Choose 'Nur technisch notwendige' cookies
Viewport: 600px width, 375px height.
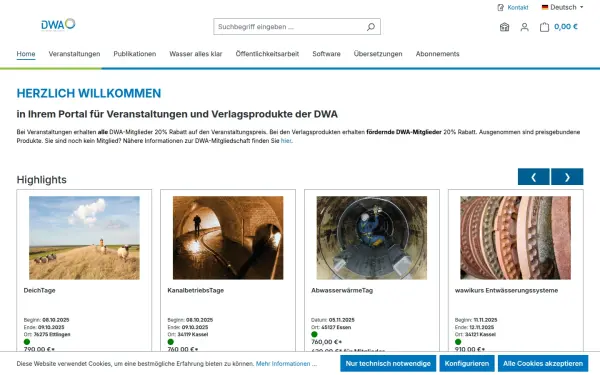[388, 364]
